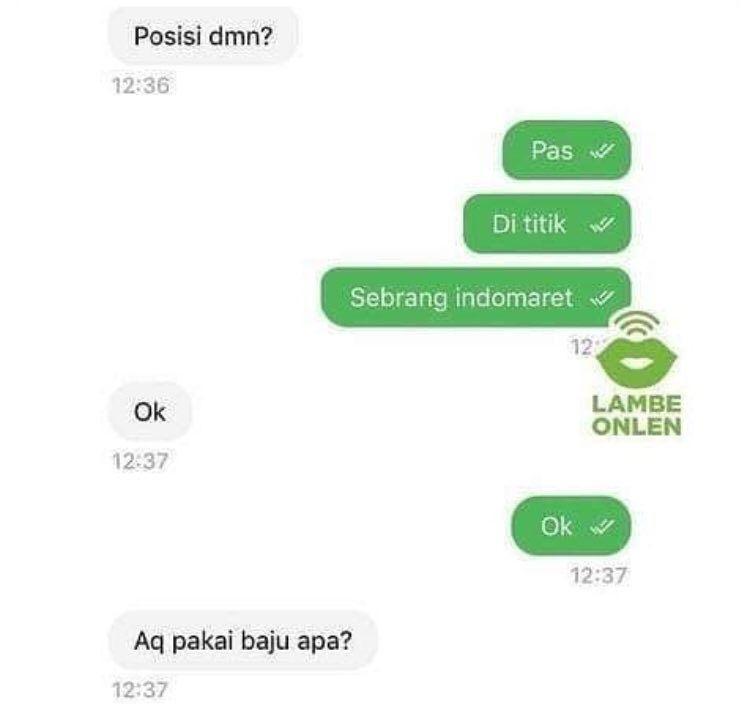Viewport: 750px width, 704px height.
Task: Click the LAMBE ONLEN watermark text
Action: point(637,416)
